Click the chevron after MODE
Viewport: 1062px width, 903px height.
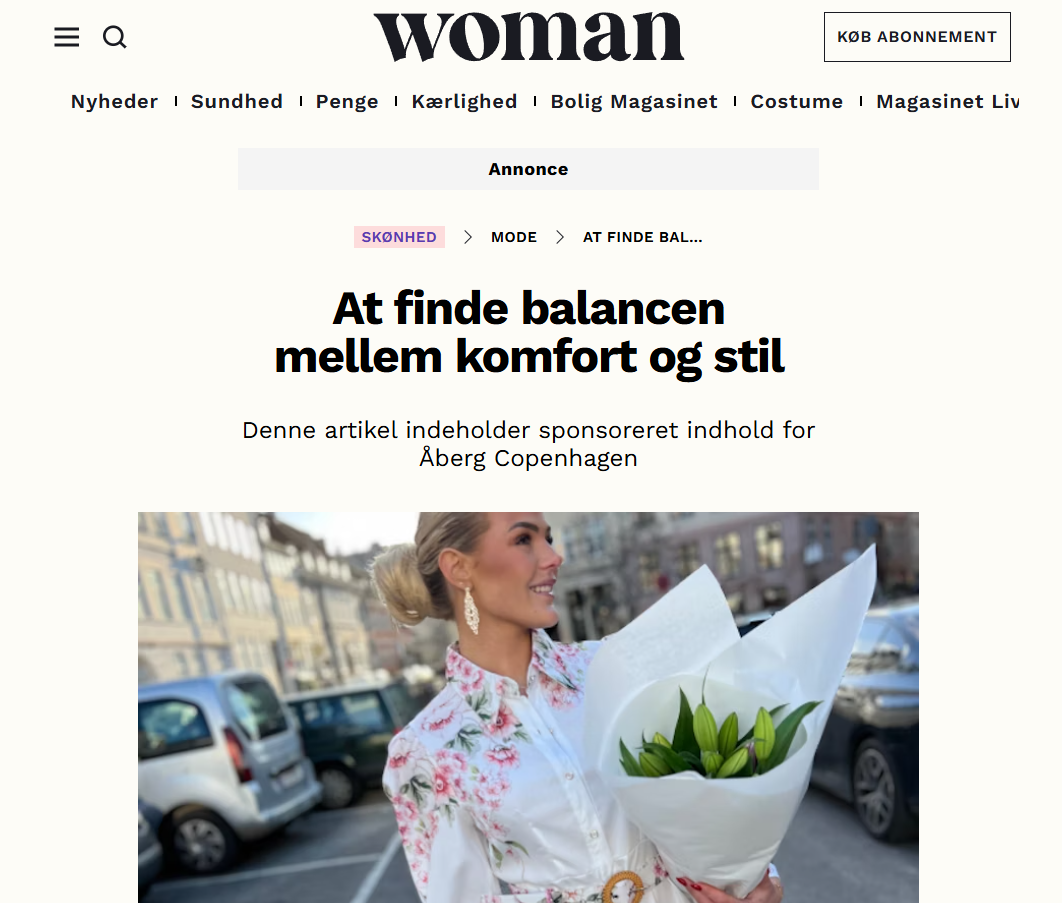coord(559,237)
